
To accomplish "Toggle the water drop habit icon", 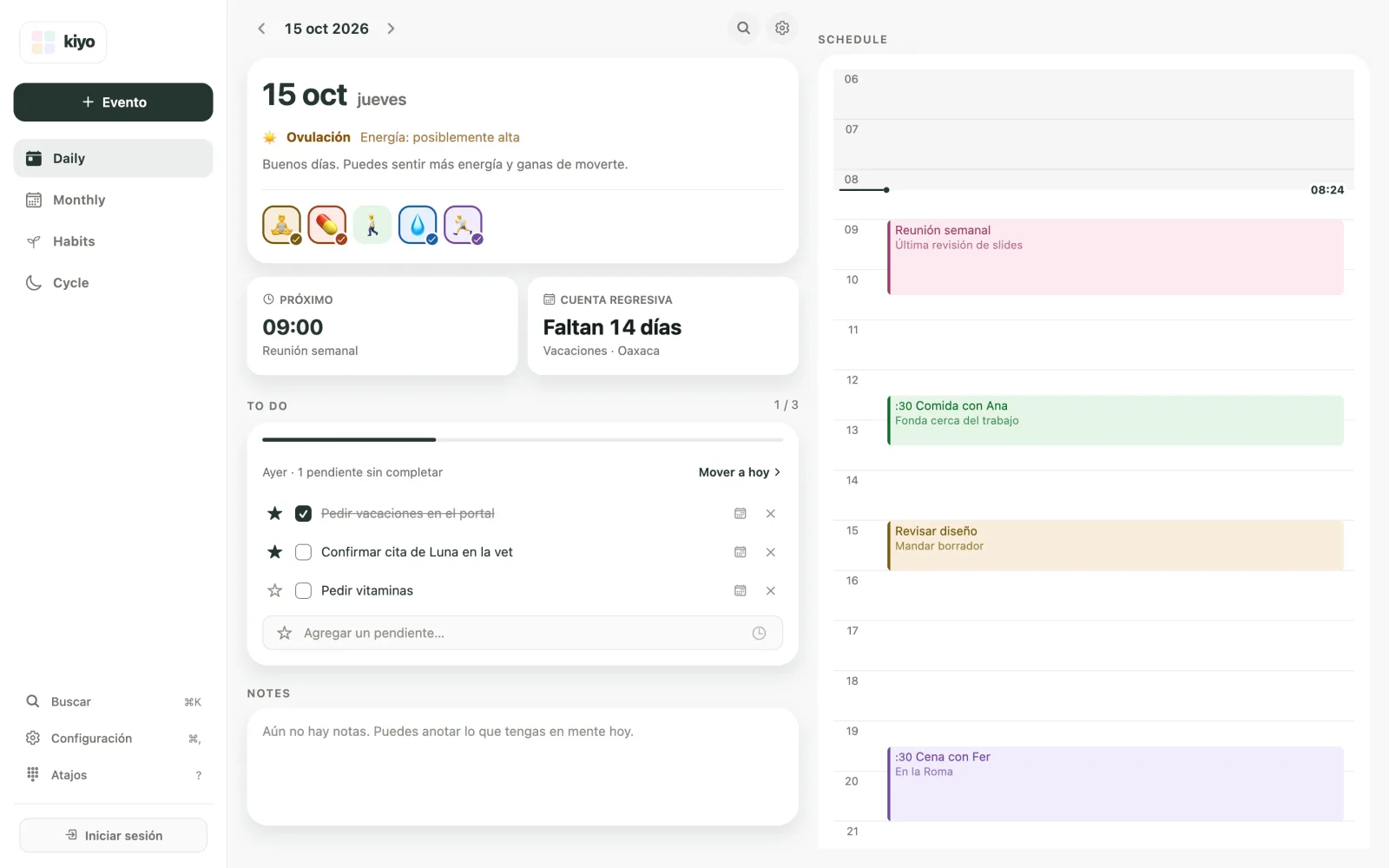I will coord(418,225).
